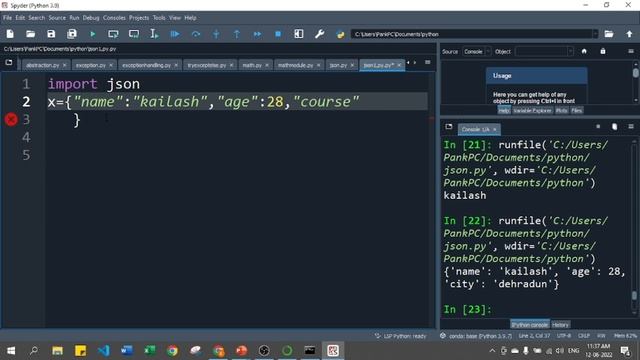Viewport: 640px width, 360px height.
Task: Switch to the Plots pane tab
Action: [x=562, y=110]
